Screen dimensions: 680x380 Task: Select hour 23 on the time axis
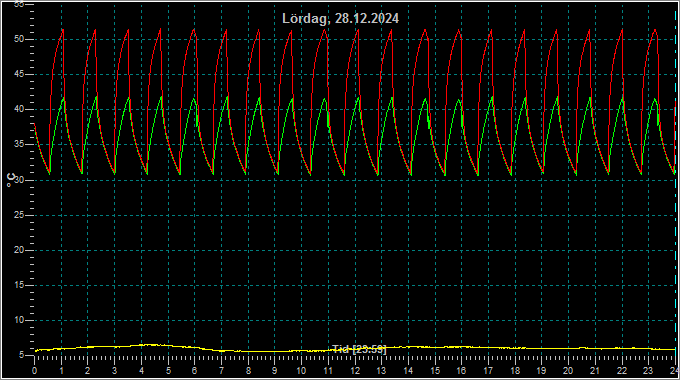coord(648,371)
